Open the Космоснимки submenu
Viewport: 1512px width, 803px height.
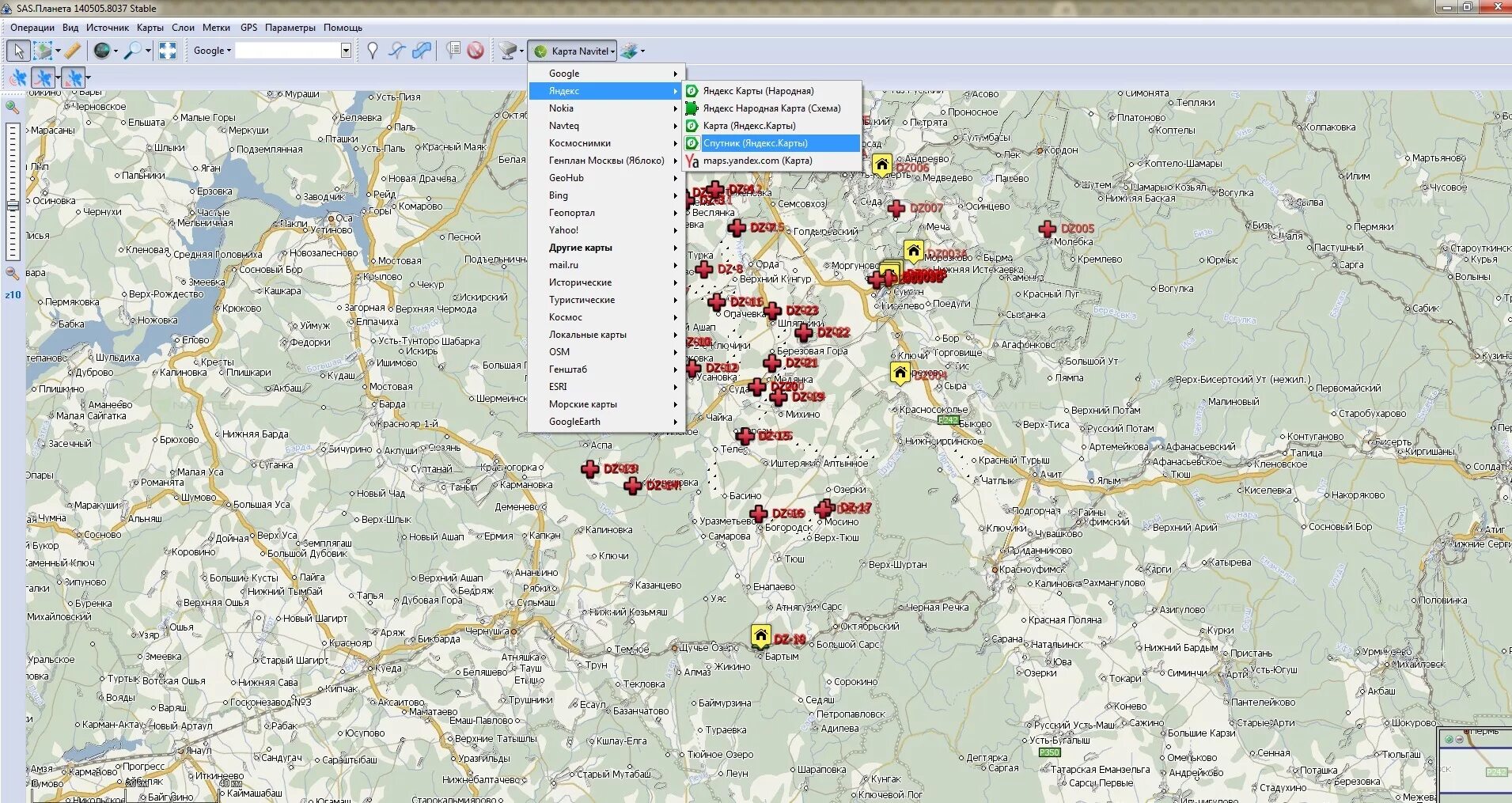[x=606, y=143]
